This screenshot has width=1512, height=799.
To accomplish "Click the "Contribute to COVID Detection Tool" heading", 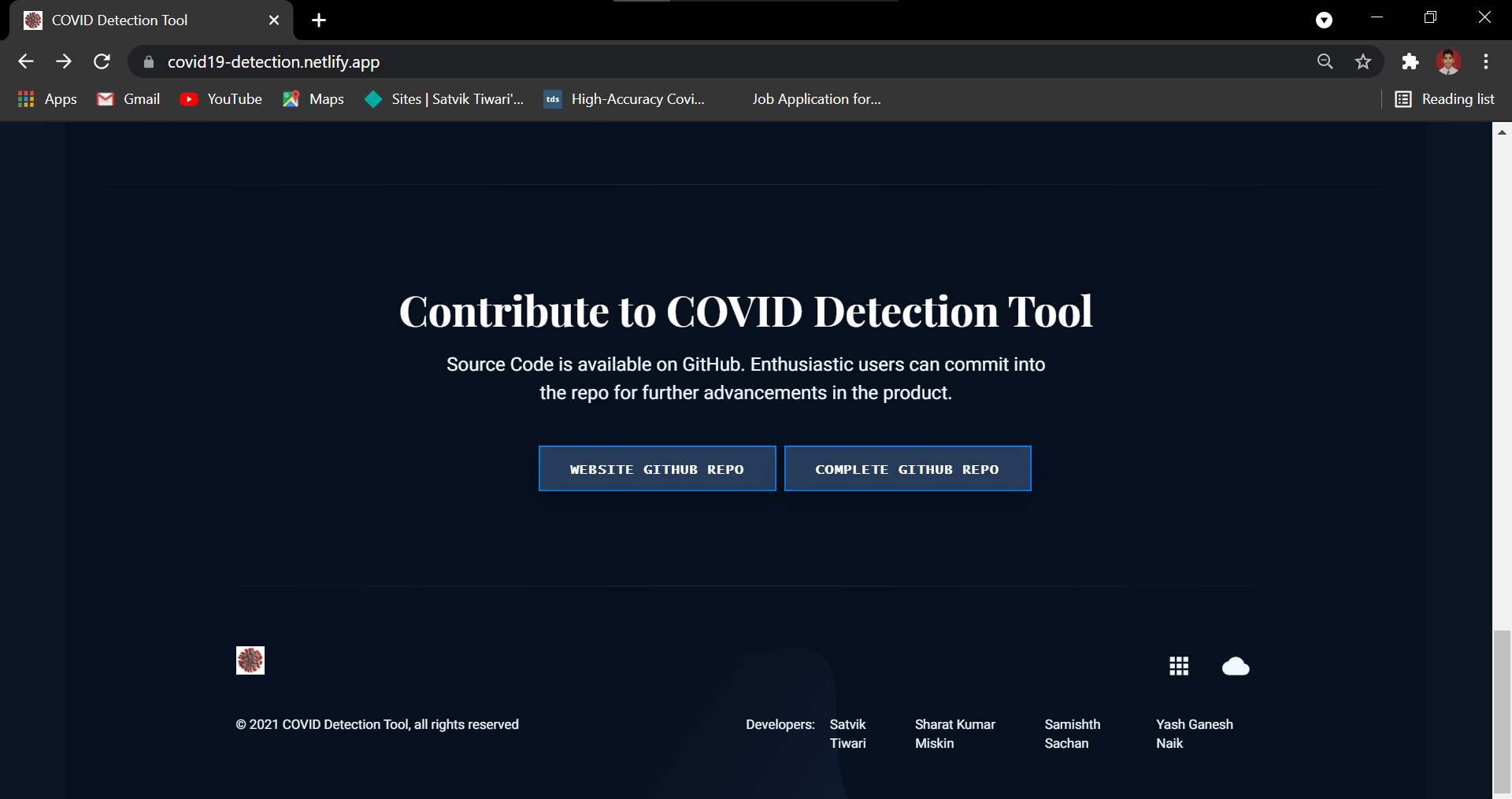I will point(746,311).
